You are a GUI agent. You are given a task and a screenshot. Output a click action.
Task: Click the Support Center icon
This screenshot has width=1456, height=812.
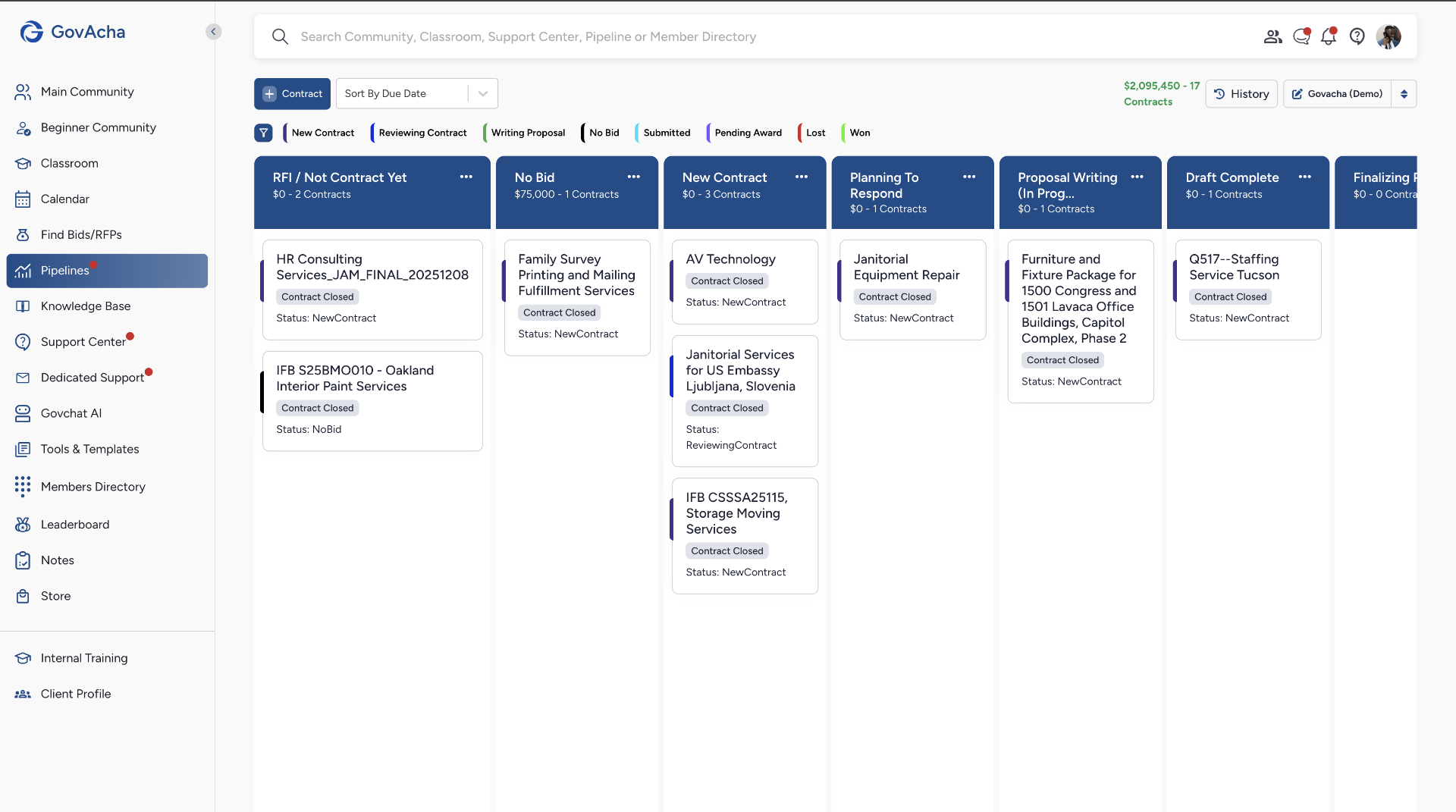(23, 342)
